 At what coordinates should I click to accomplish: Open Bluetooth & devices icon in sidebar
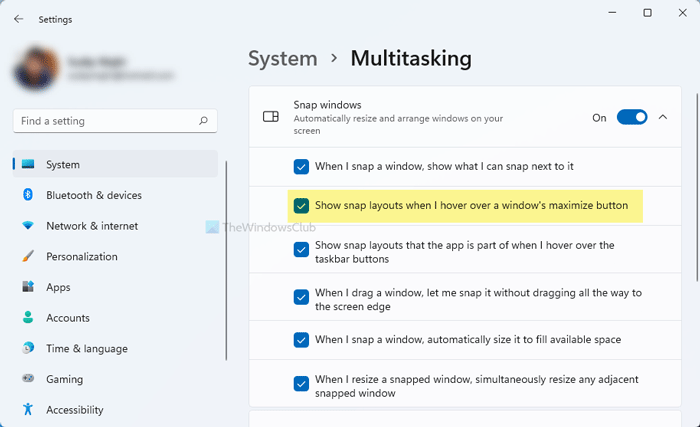[28, 195]
